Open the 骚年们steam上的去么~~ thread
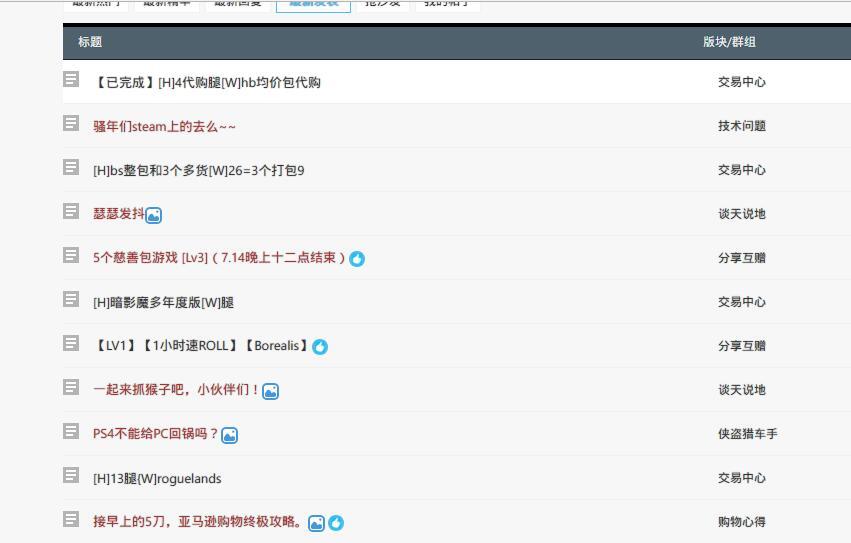Viewport: 851px width, 543px height. coord(164,127)
